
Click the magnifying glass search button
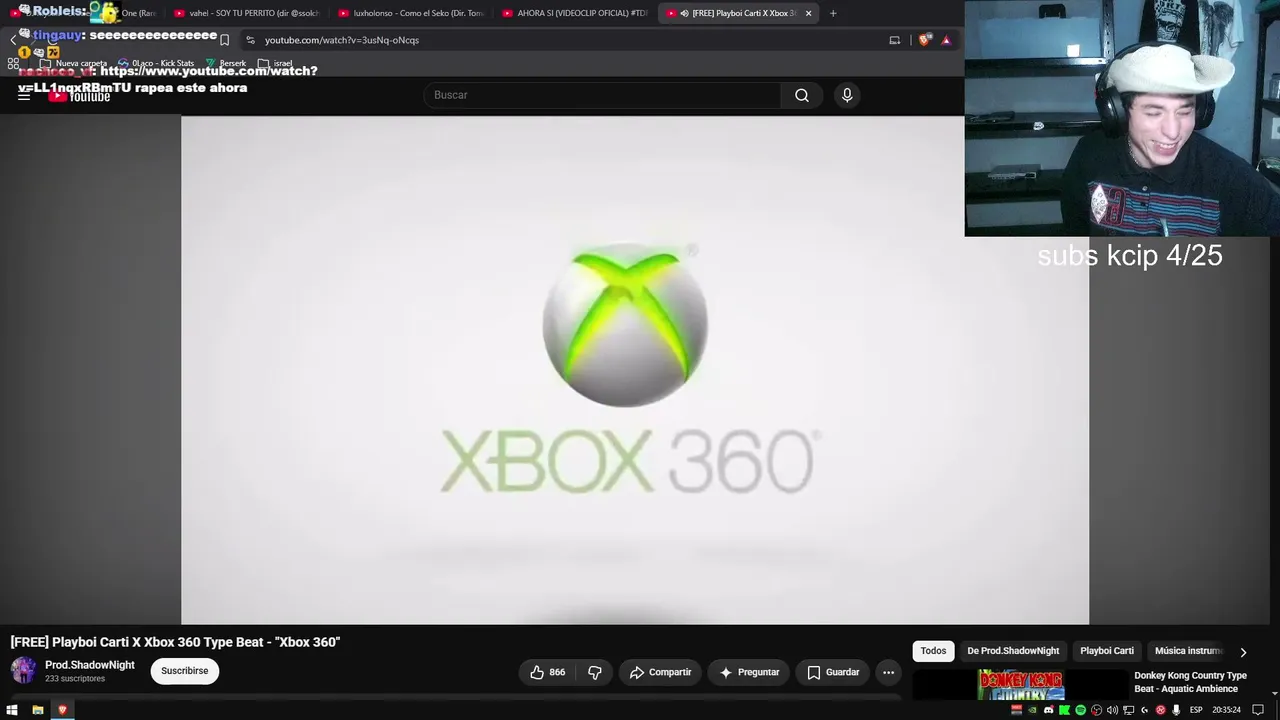[x=802, y=95]
